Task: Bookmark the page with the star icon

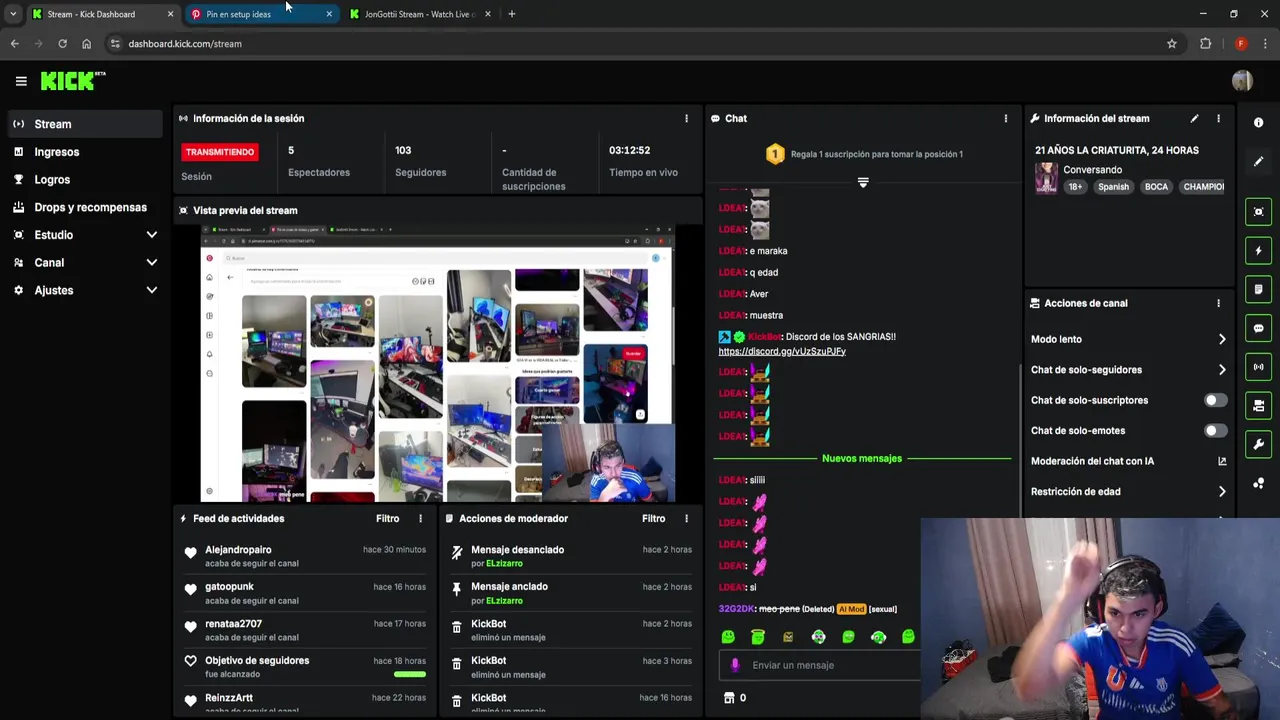Action: [x=1172, y=44]
